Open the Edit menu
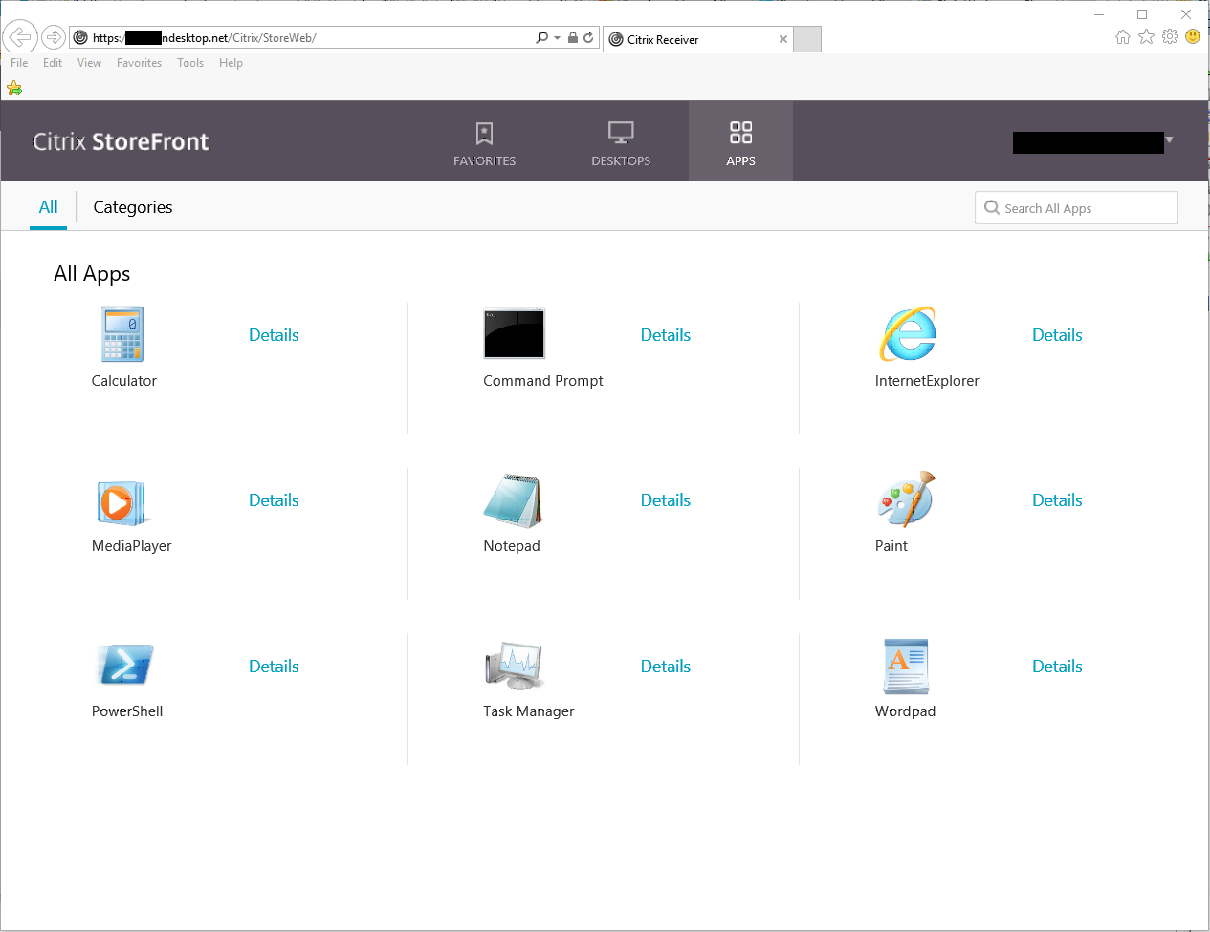 pos(52,63)
